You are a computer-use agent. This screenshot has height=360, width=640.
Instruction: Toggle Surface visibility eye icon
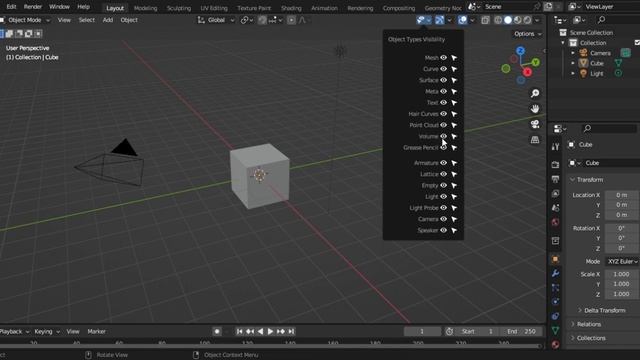[443, 80]
